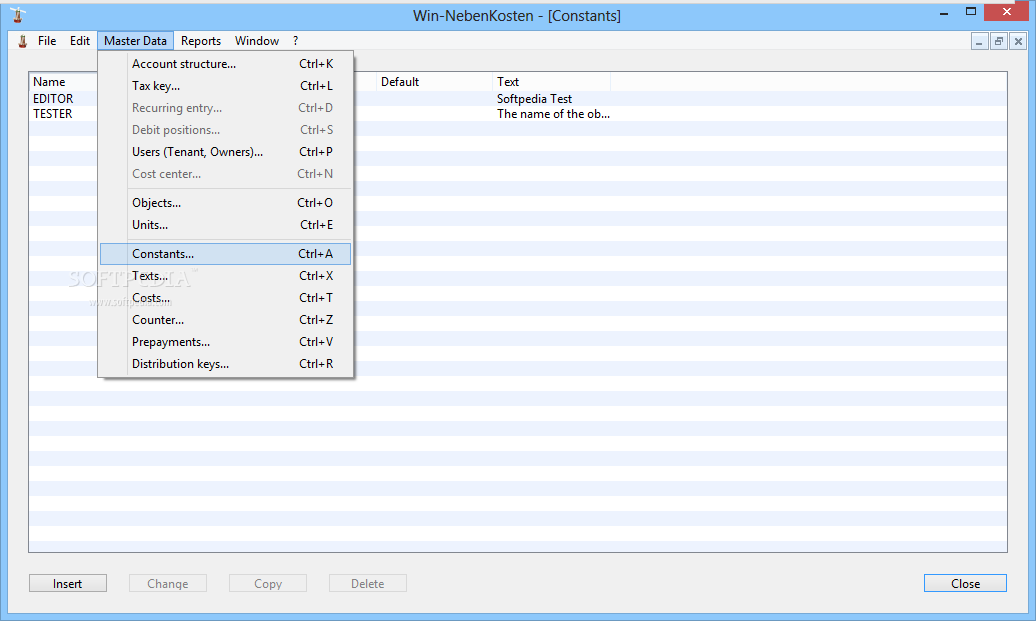Choose Account structure... from the menu
The image size is (1036, 621).
225,64
